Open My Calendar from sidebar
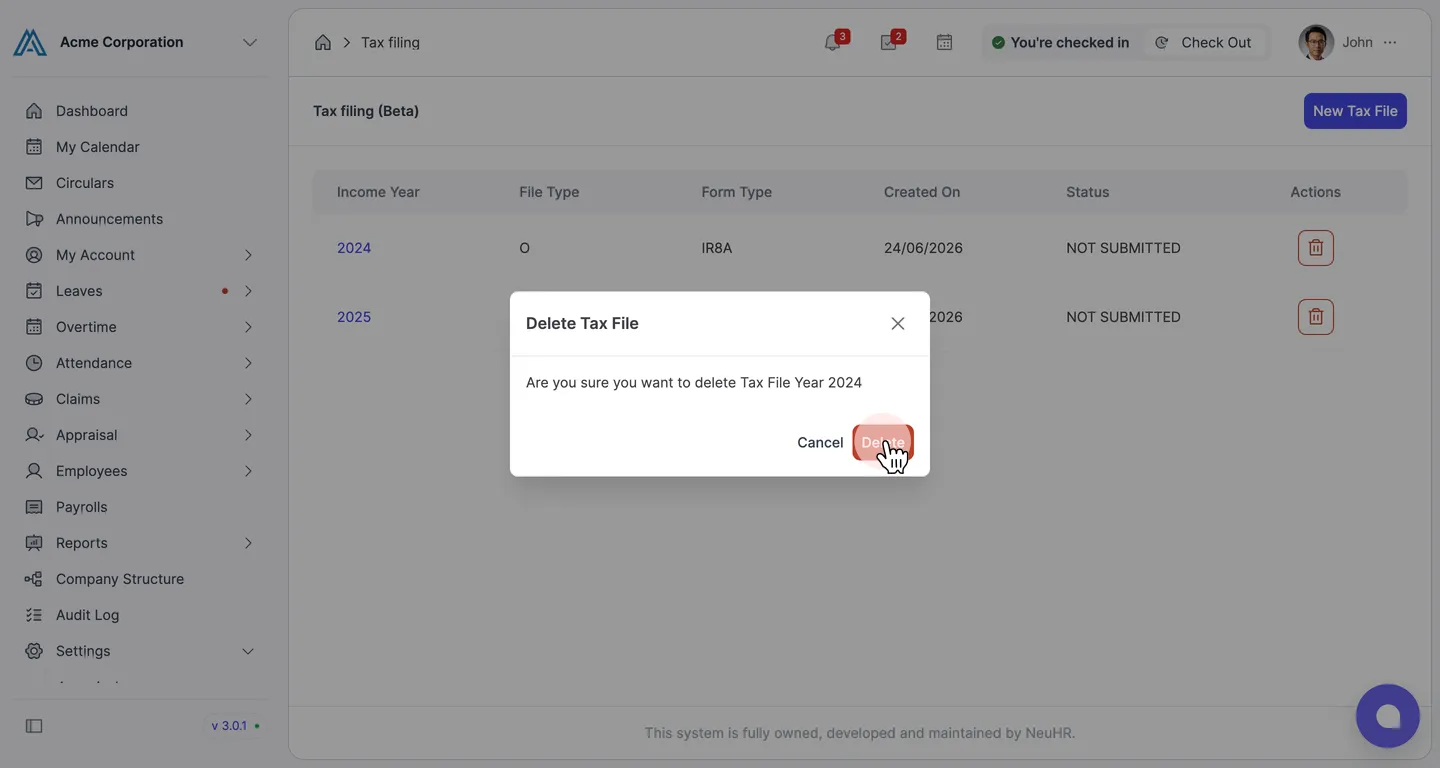The image size is (1440, 768). click(97, 147)
